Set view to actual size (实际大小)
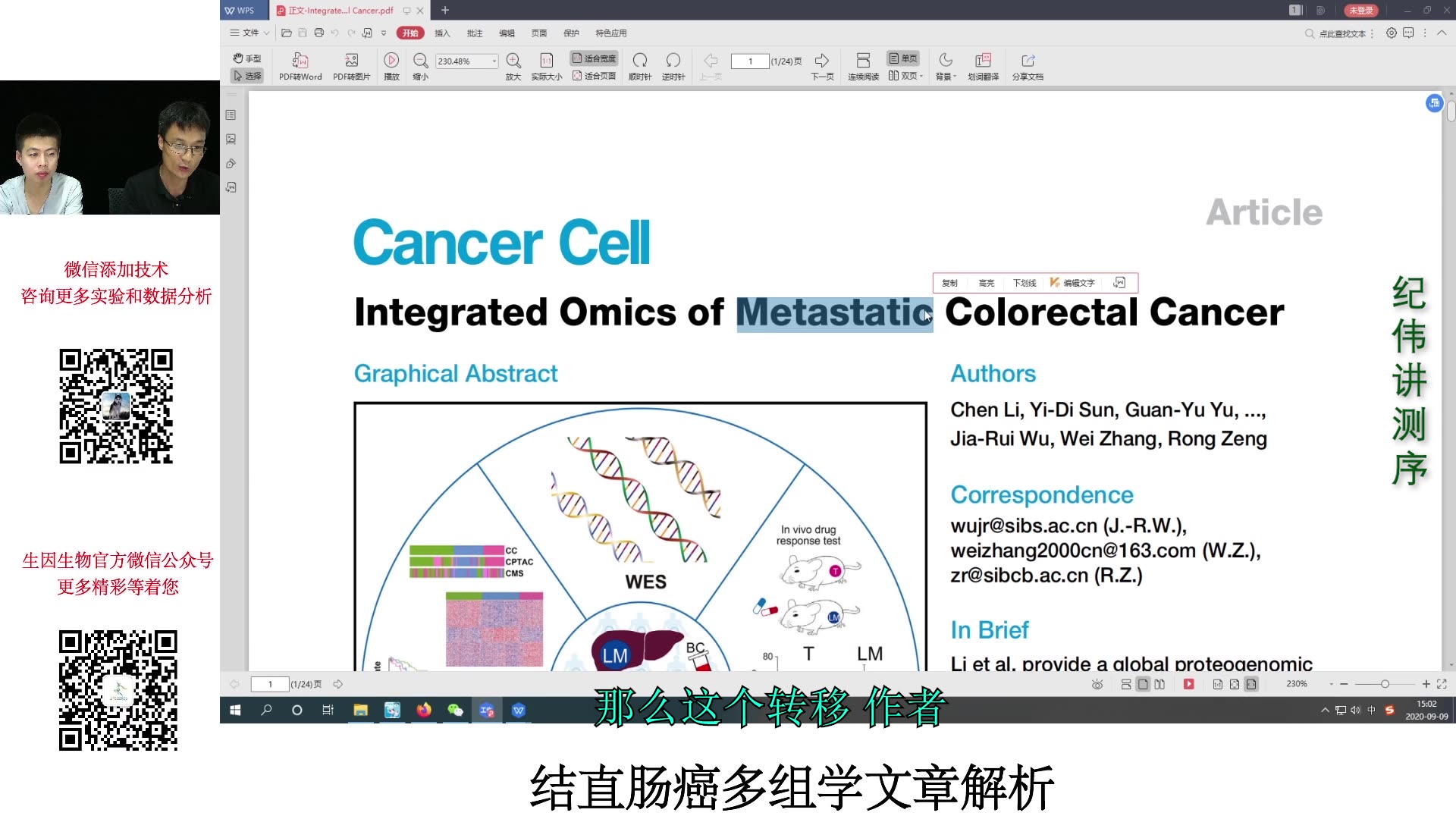This screenshot has height=819, width=1456. click(x=546, y=67)
